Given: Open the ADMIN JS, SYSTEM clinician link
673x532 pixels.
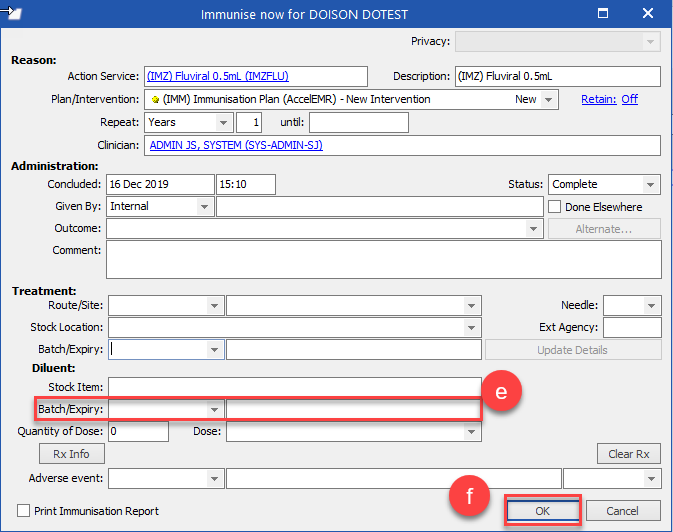Looking at the screenshot, I should pyautogui.click(x=236, y=145).
